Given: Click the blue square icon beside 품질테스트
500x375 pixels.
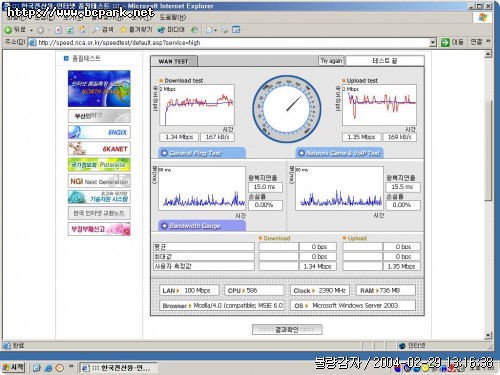Looking at the screenshot, I should point(66,59).
